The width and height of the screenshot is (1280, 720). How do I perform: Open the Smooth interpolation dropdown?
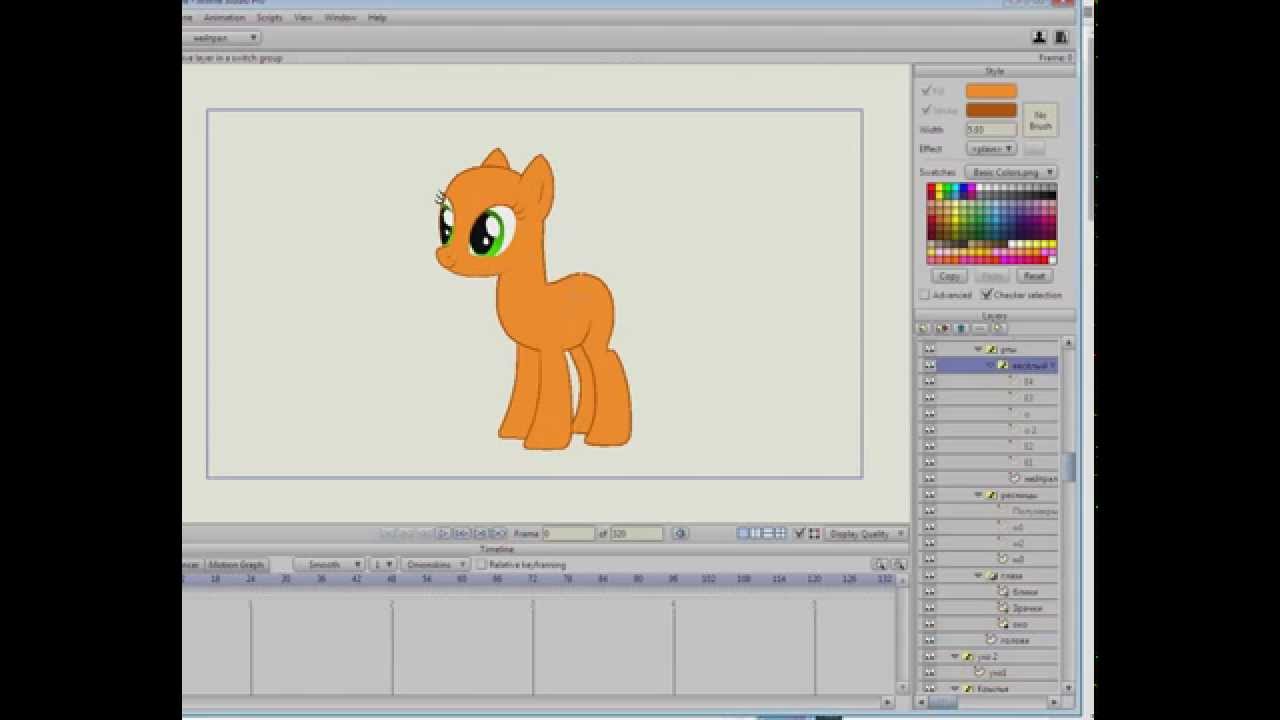(328, 565)
